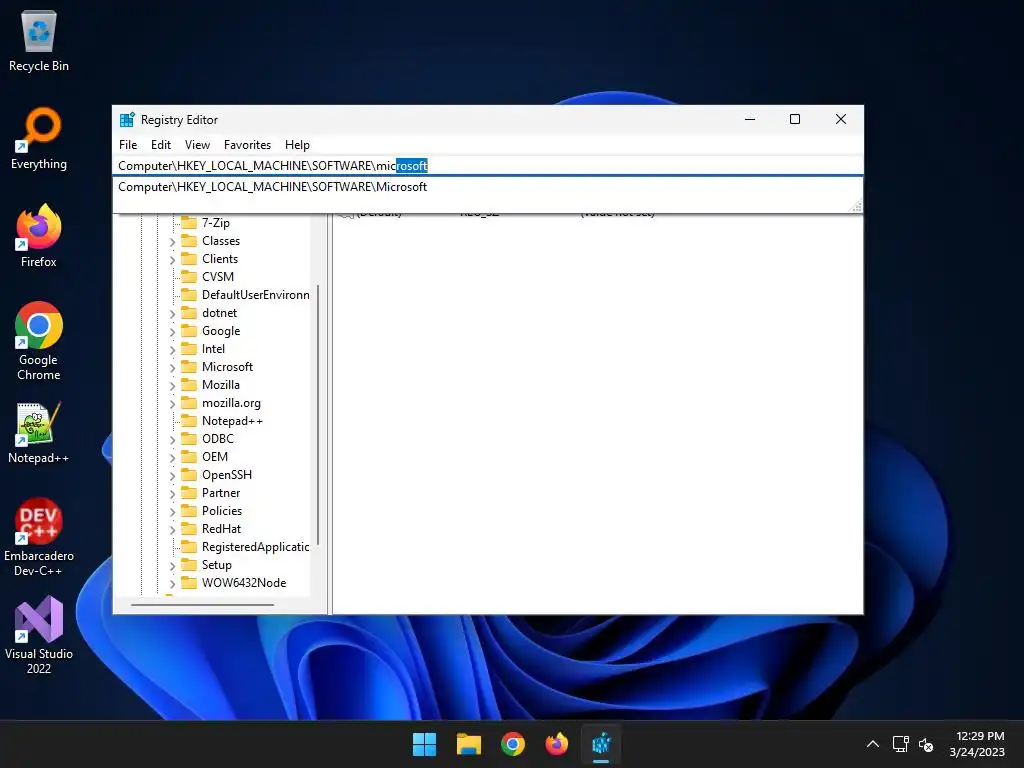Expand the Mozilla key
Screen dimensions: 1024x768
[172, 386]
